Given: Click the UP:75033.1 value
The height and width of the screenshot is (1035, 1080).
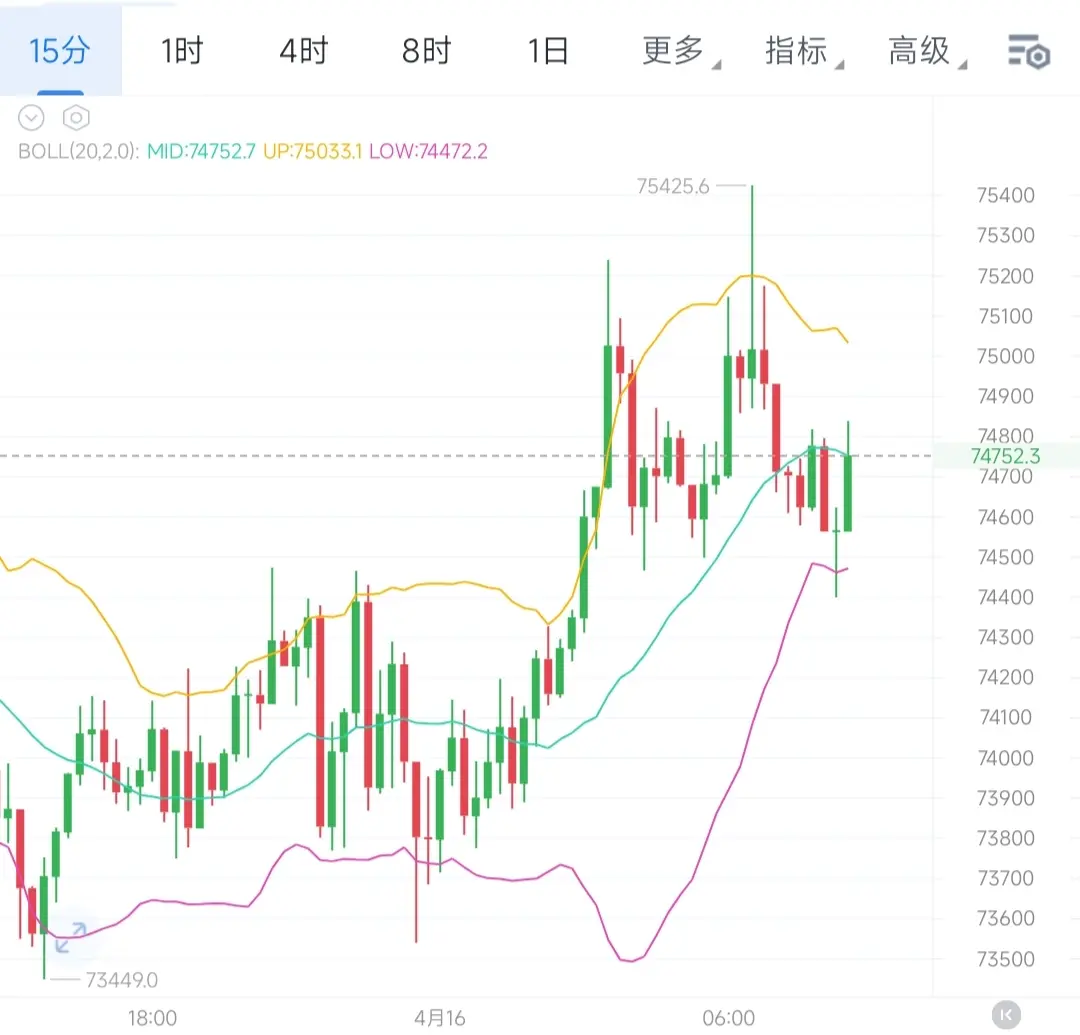Looking at the screenshot, I should pyautogui.click(x=312, y=151).
